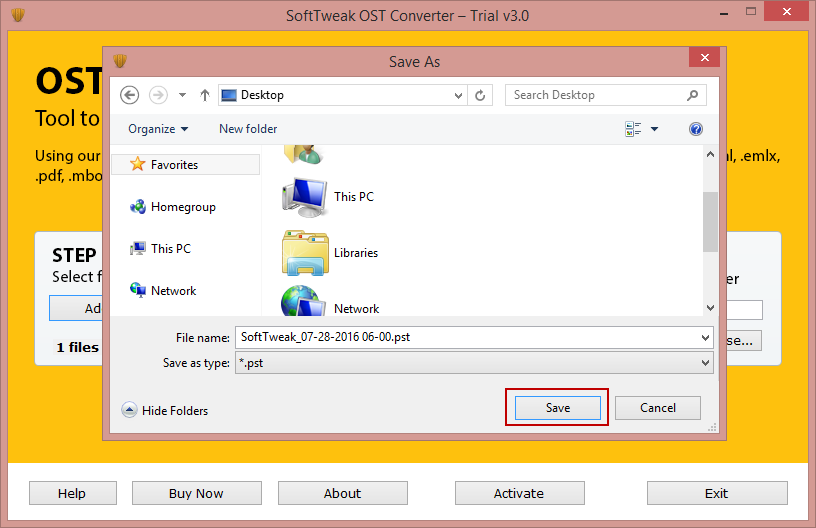The width and height of the screenshot is (816, 528).
Task: Create a New folder
Action: click(x=248, y=129)
